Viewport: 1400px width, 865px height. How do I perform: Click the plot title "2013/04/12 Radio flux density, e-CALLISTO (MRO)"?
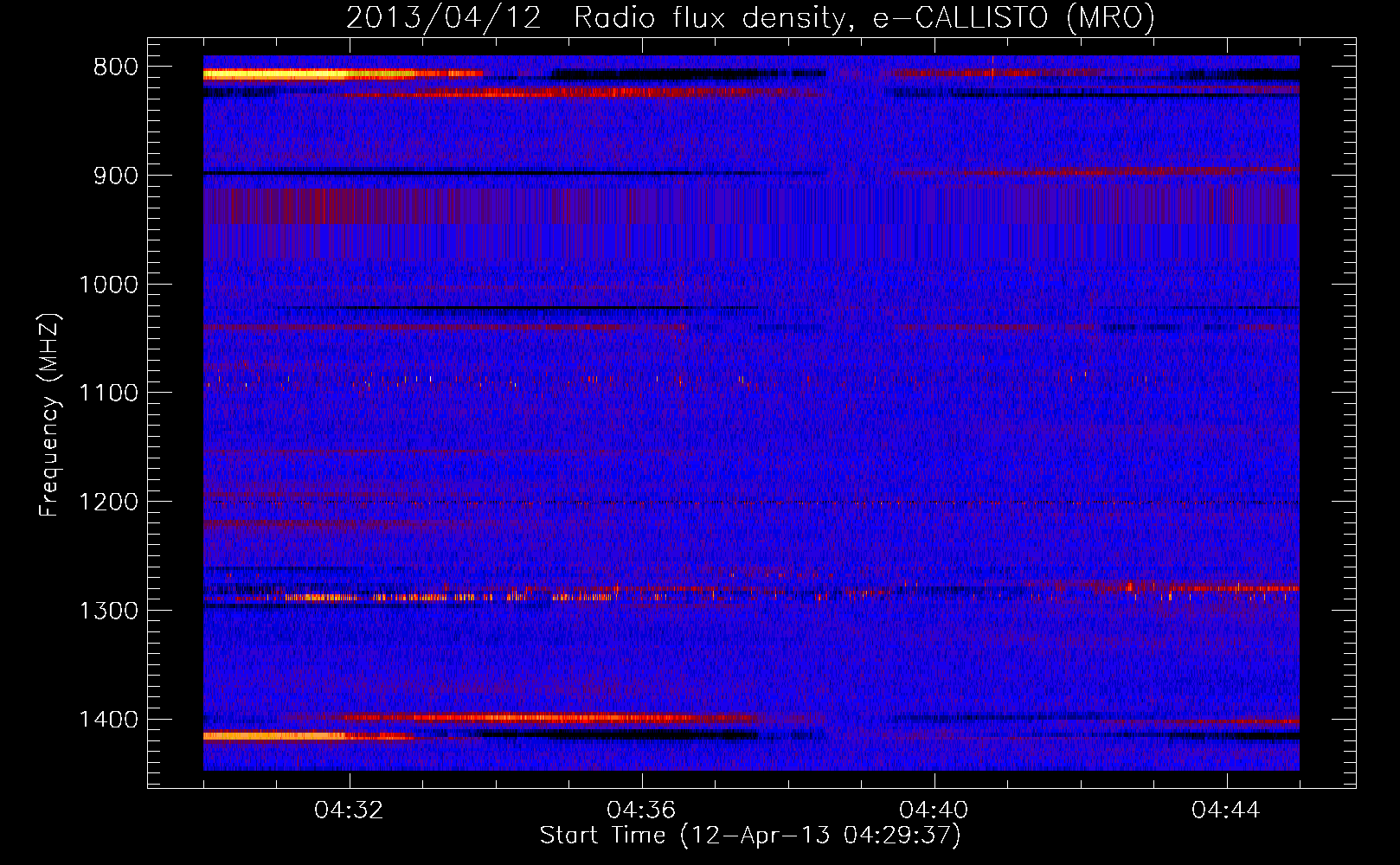750,17
